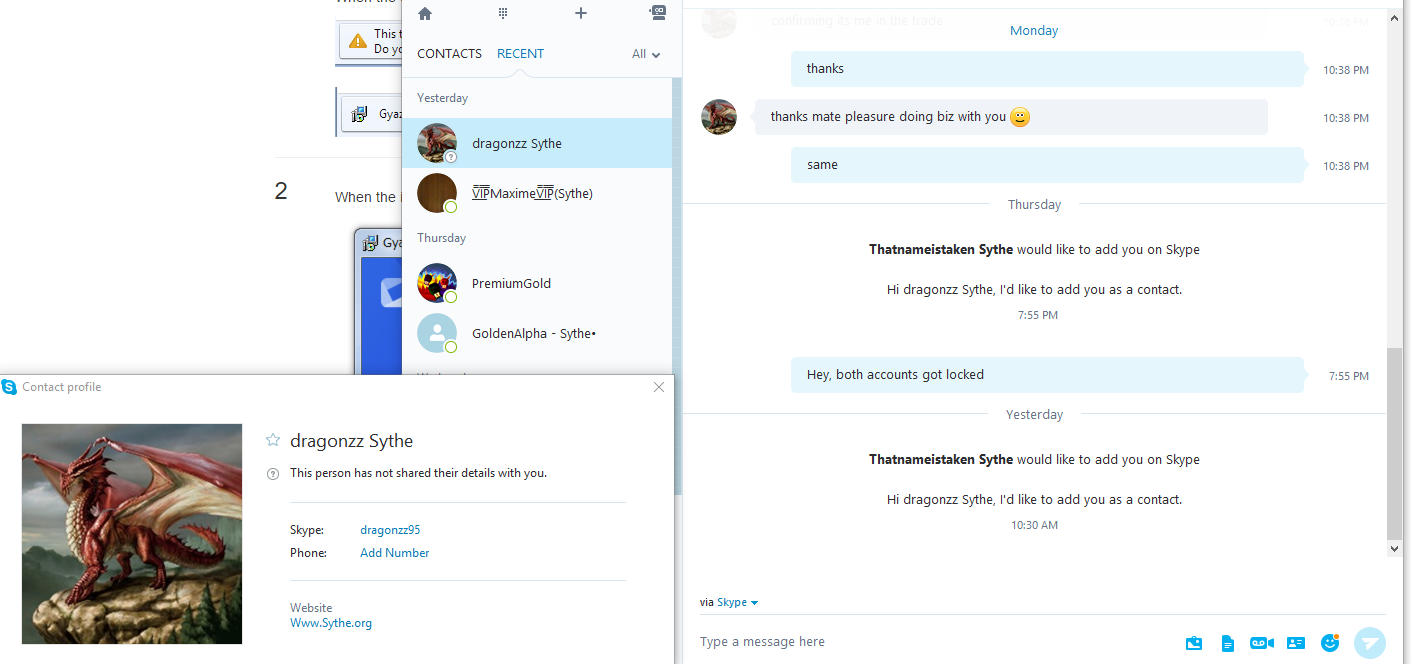
Task: Click the Monday date separator
Action: [x=1034, y=31]
